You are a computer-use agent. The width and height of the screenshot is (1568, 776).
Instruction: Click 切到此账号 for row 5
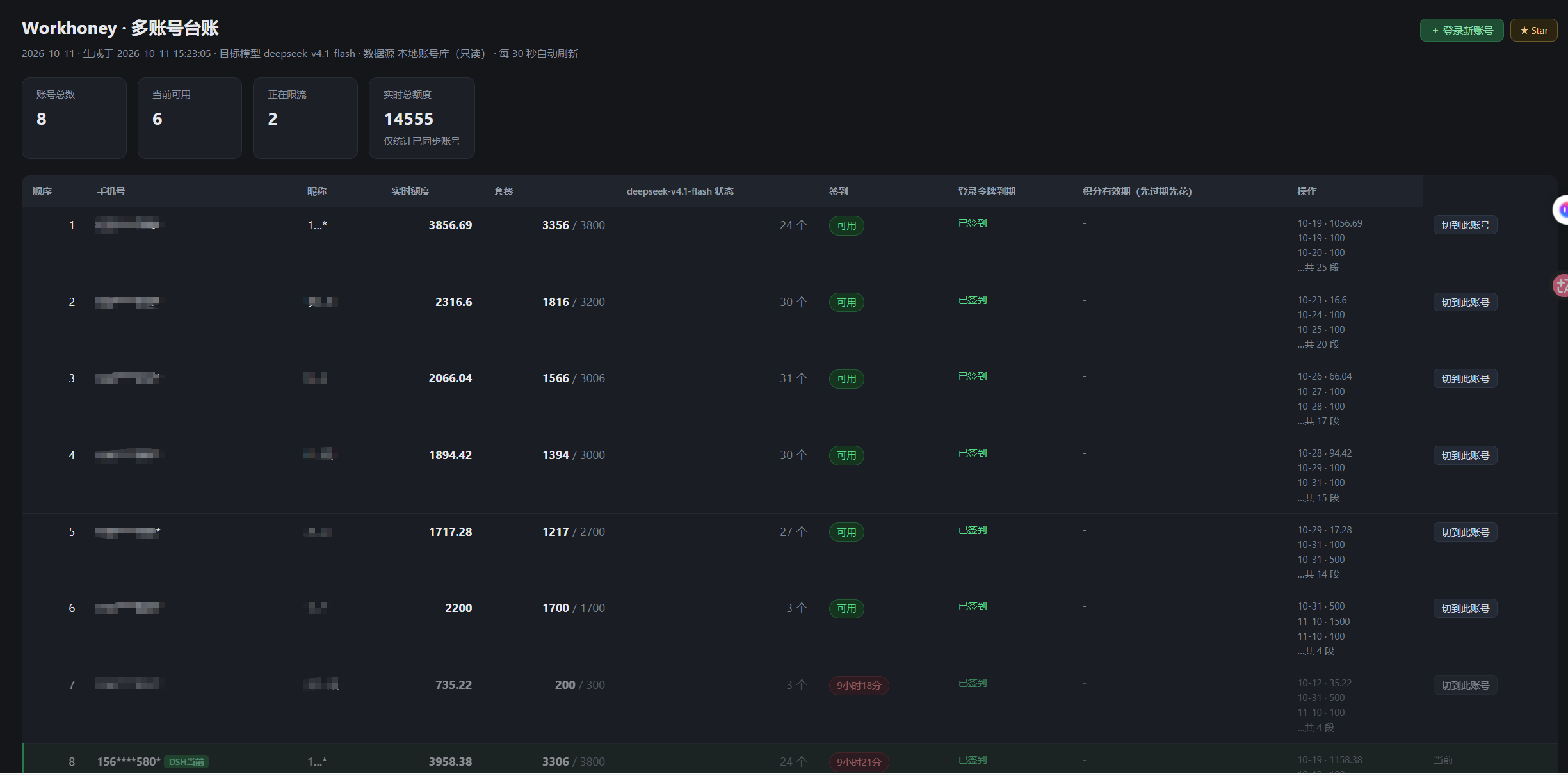click(x=1465, y=533)
